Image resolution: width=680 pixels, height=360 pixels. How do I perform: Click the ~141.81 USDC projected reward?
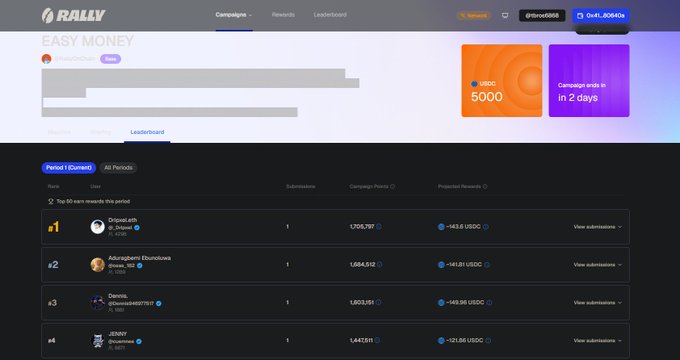pyautogui.click(x=464, y=265)
